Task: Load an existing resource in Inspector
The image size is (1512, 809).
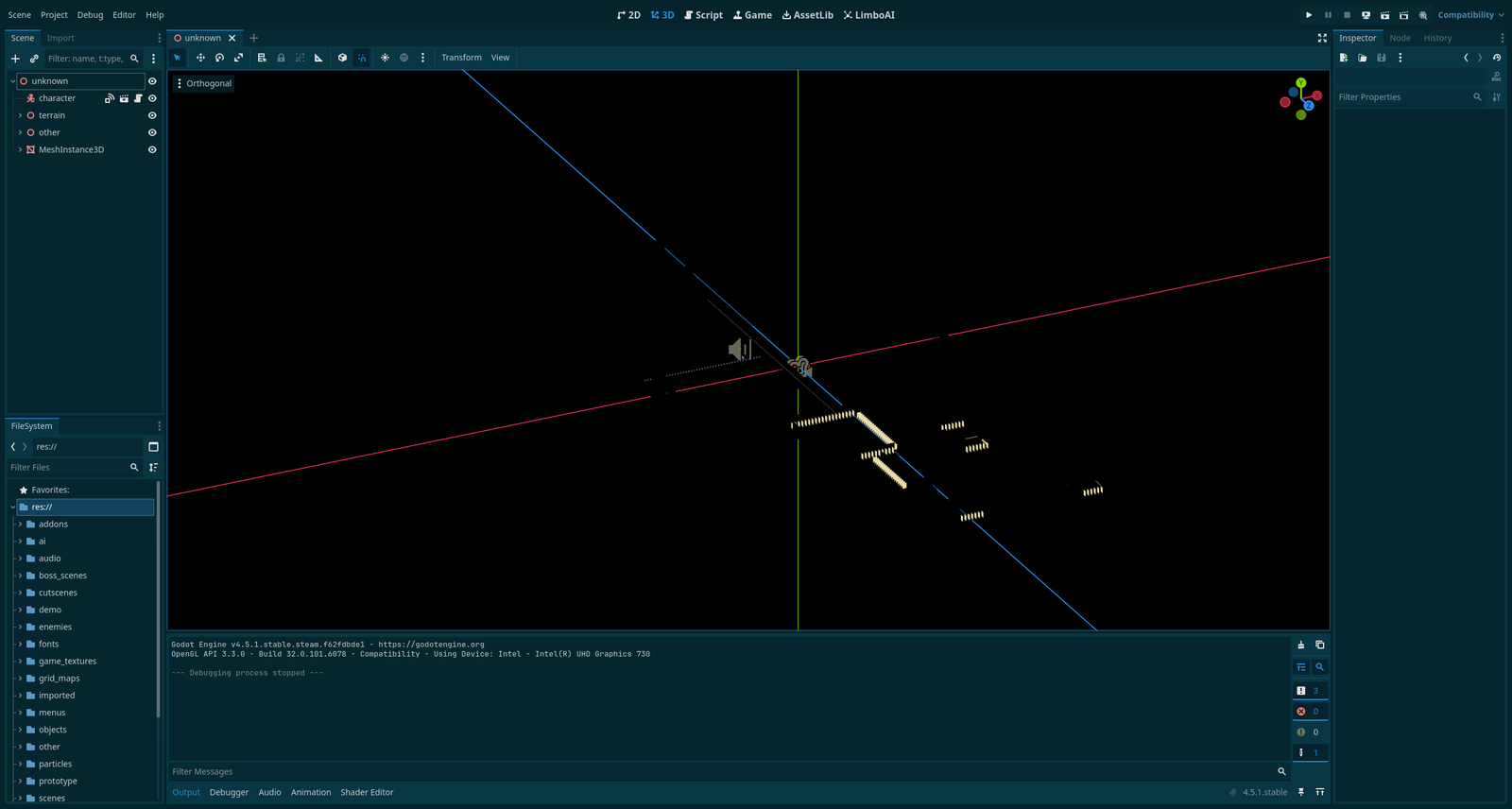Action: click(x=1363, y=58)
